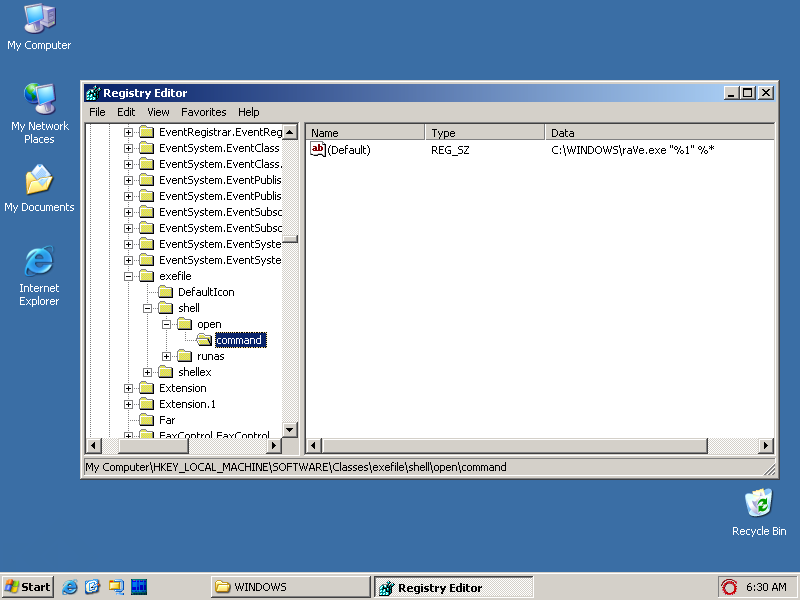Select the Recycle Bin desktop icon
The width and height of the screenshot is (800, 600).
click(759, 513)
